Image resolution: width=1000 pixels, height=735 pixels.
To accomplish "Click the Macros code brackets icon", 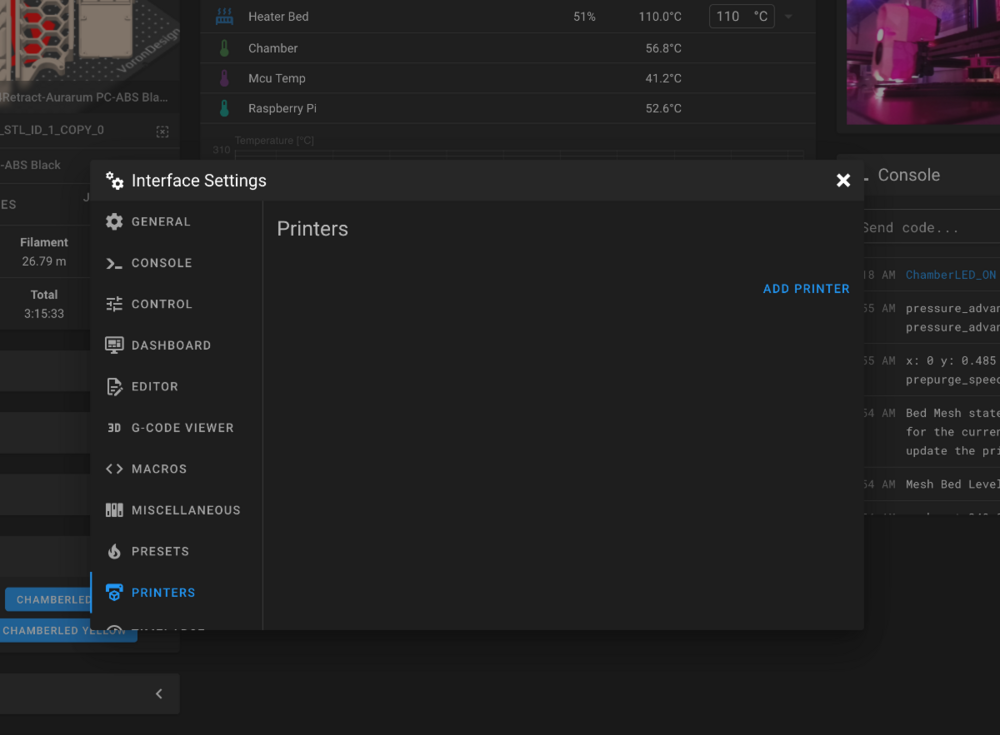I will coord(114,469).
